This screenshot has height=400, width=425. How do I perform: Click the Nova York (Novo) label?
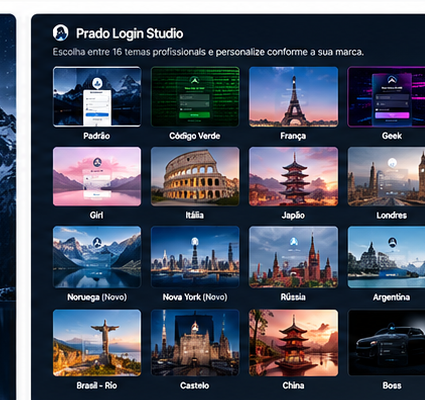tap(195, 297)
